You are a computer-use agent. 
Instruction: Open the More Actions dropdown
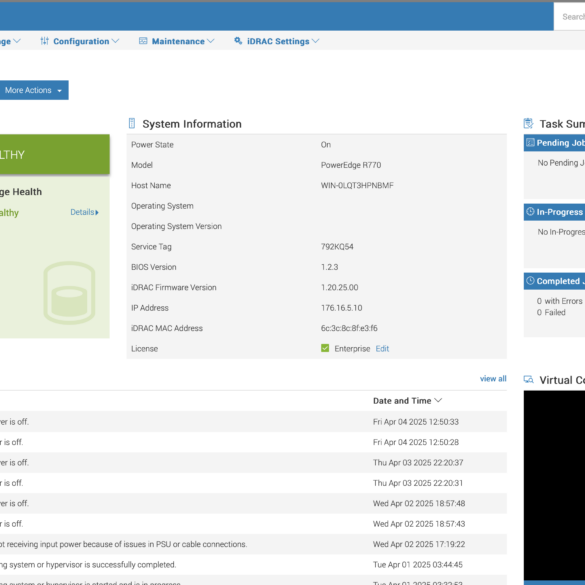click(34, 90)
